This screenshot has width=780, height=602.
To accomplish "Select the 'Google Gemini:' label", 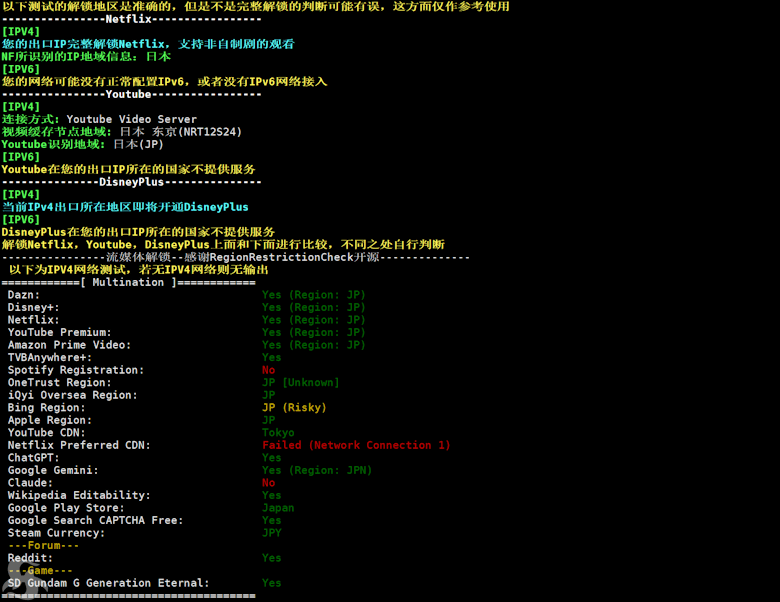I will coord(53,470).
